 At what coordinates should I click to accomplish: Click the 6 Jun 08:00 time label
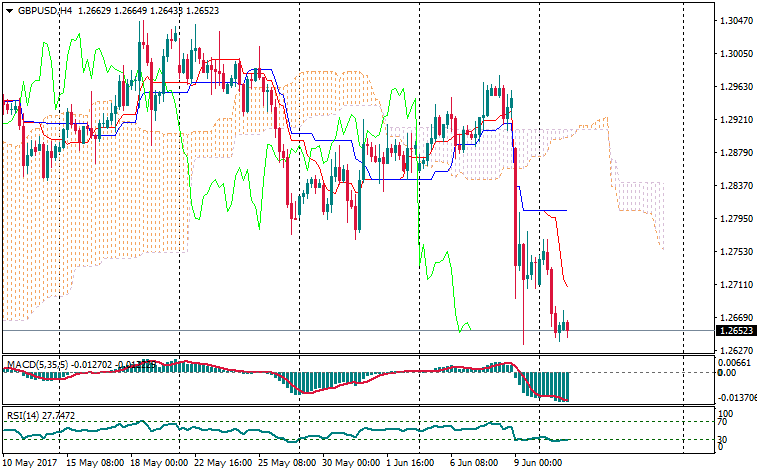click(473, 464)
